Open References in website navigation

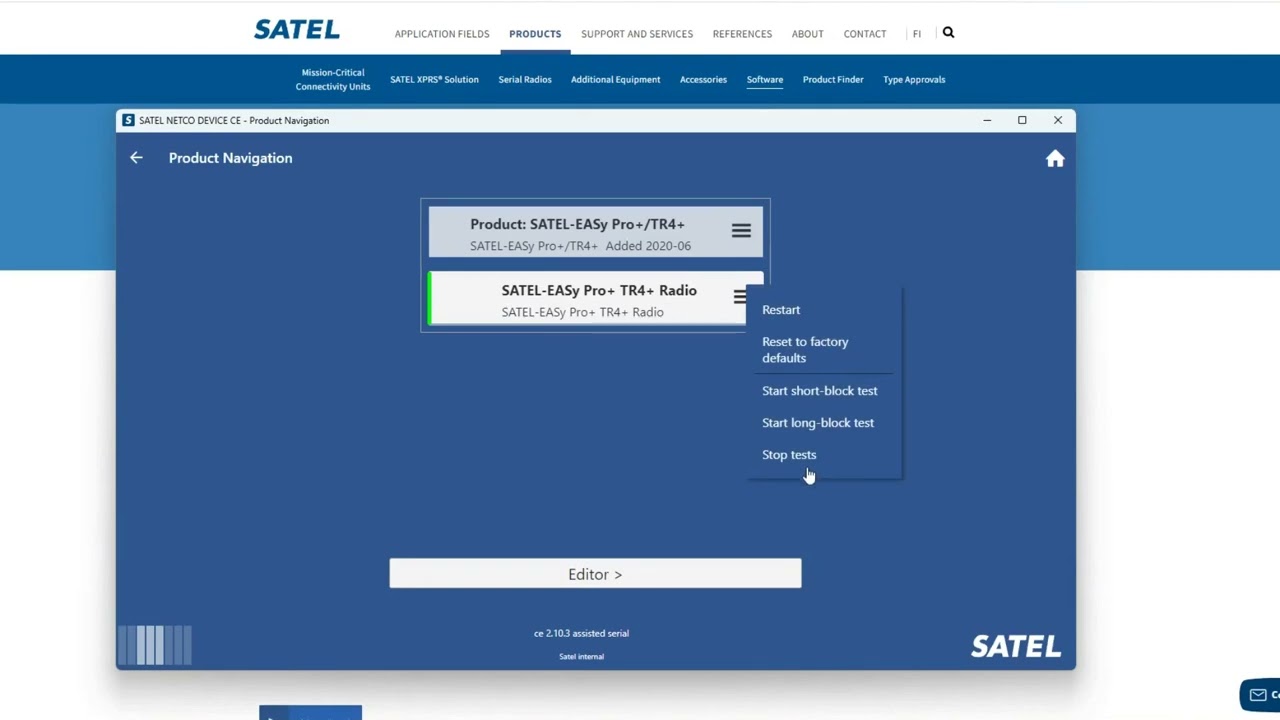742,34
